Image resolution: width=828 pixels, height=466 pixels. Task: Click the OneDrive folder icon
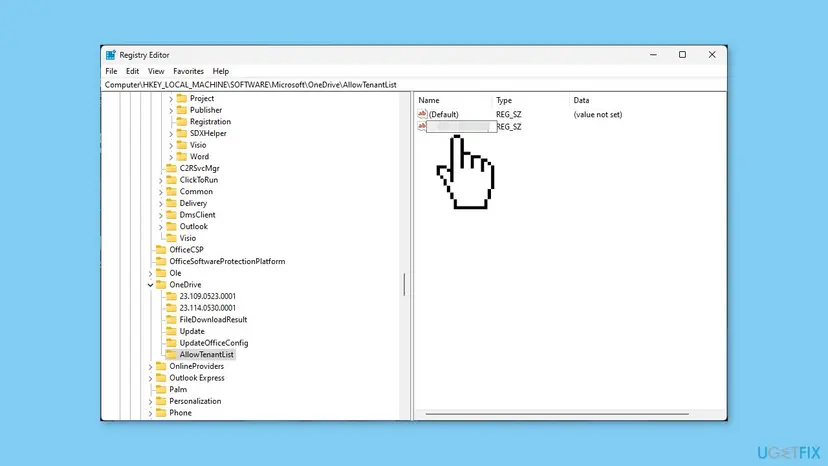click(x=161, y=284)
